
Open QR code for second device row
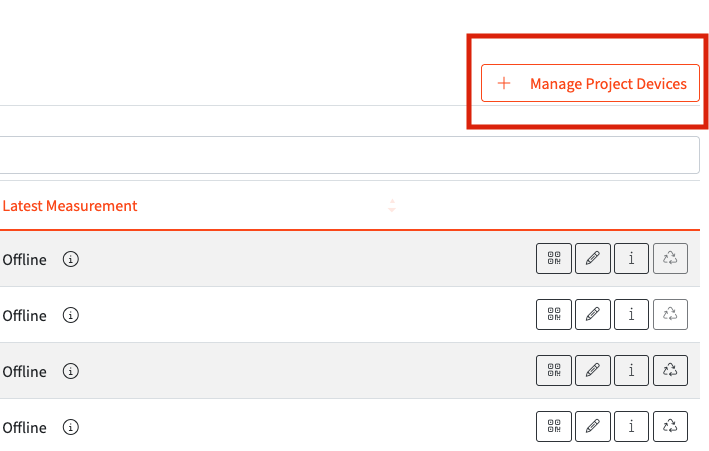point(554,315)
